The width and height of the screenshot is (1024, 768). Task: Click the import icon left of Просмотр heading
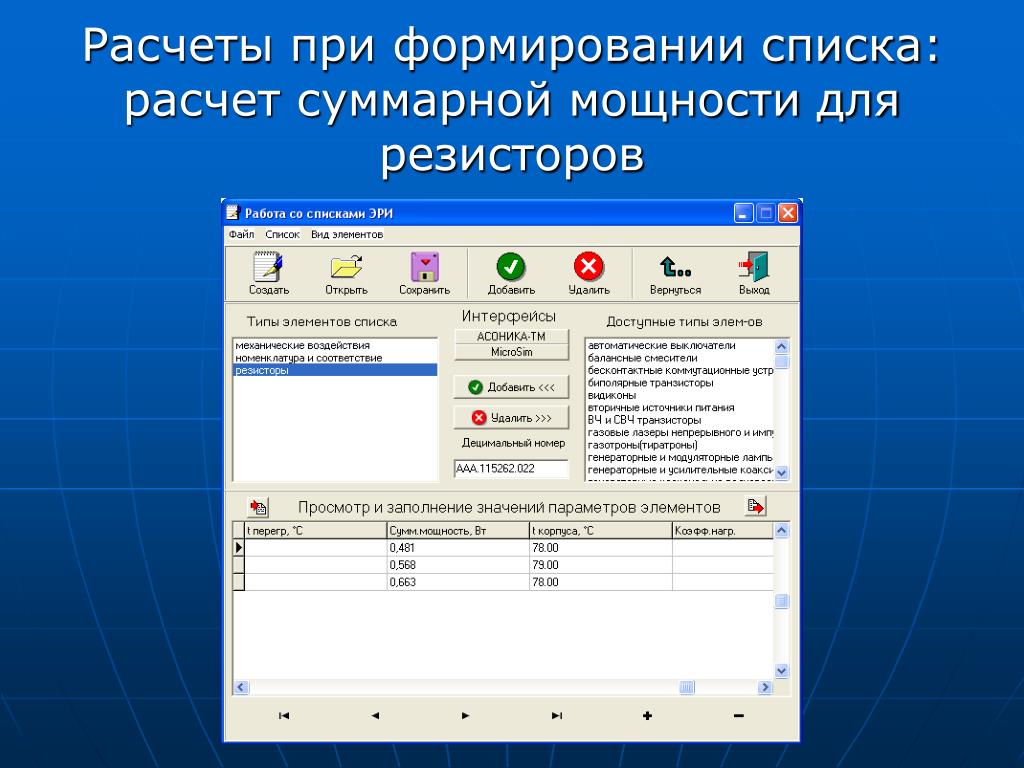259,507
